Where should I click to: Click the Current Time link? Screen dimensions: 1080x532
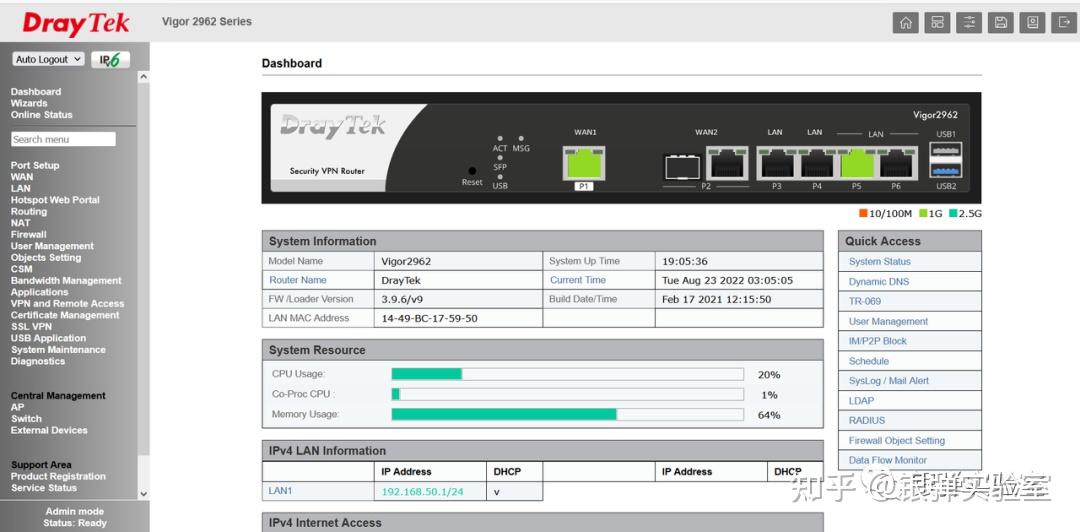[578, 280]
